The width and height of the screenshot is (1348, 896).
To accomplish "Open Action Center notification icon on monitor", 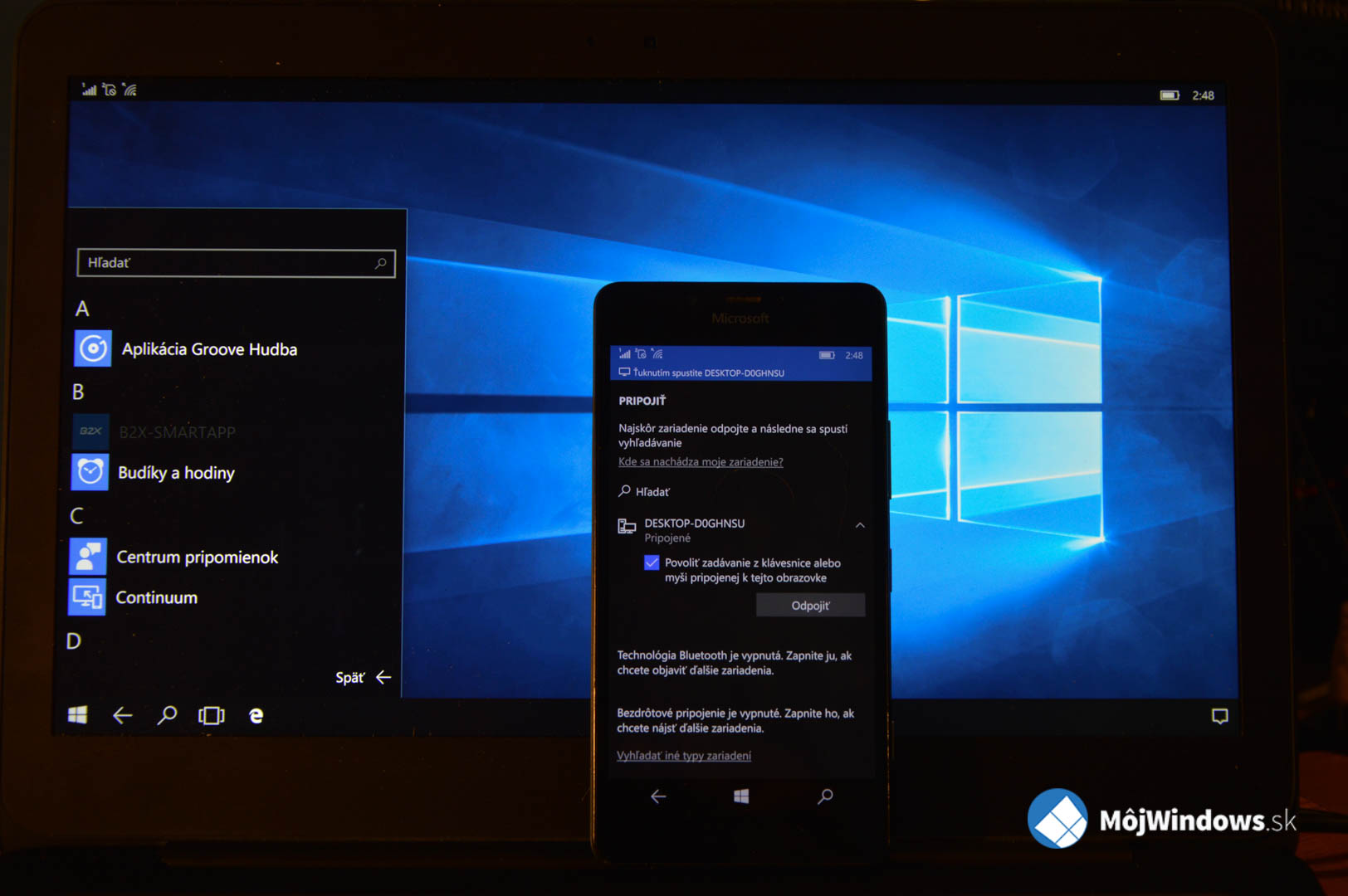I will tap(1219, 716).
